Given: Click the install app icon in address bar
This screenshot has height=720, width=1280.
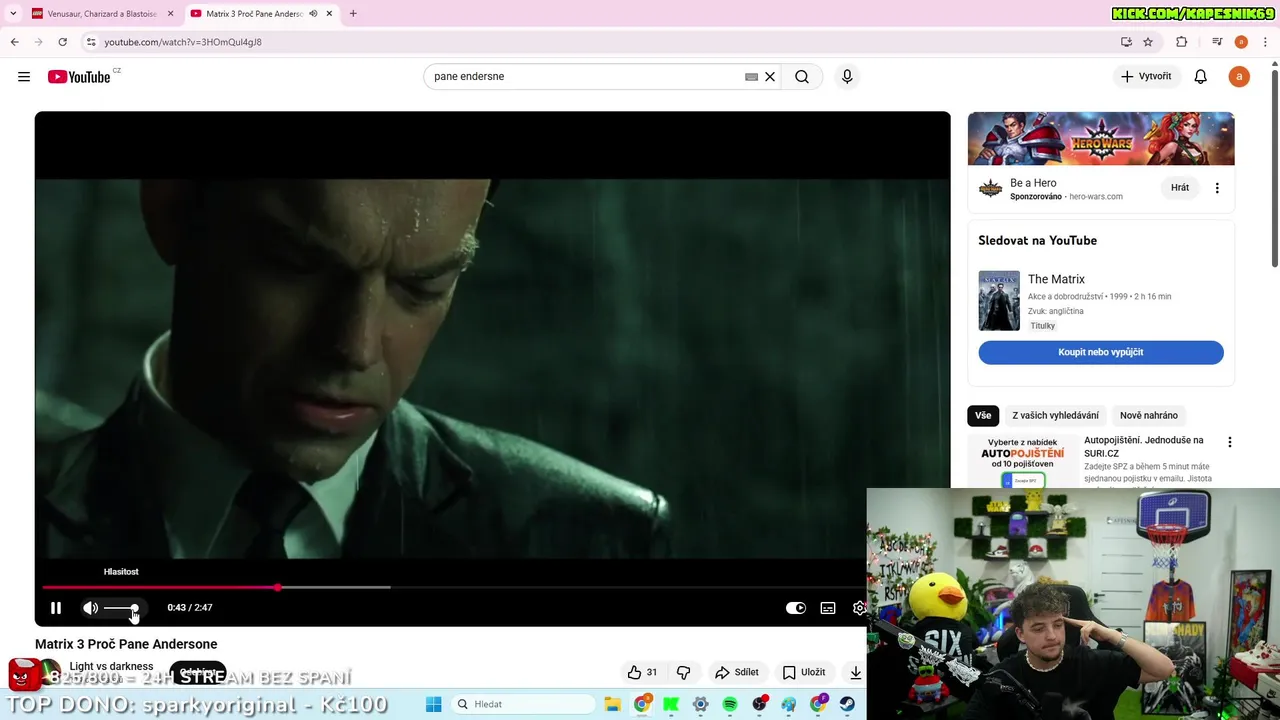Looking at the screenshot, I should point(1126,42).
